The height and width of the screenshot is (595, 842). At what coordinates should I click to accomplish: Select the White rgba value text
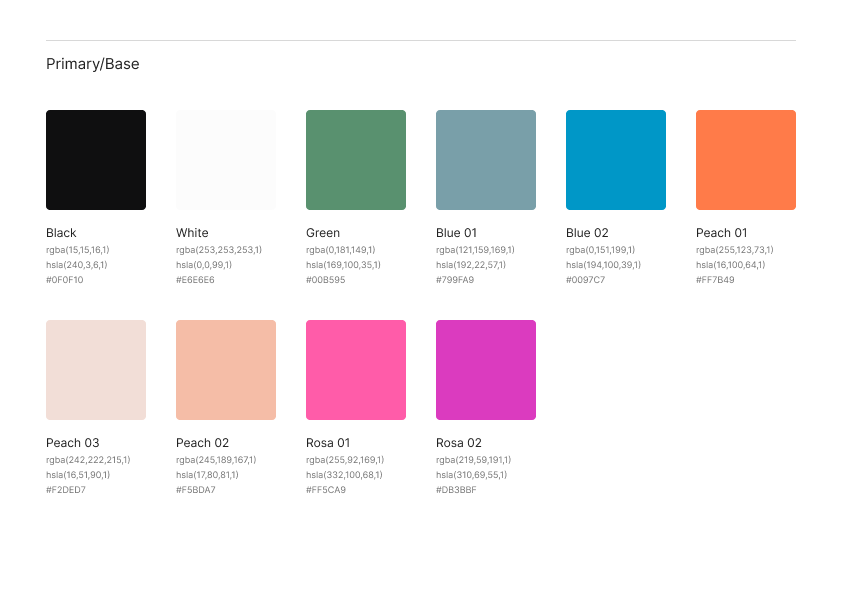coord(219,250)
